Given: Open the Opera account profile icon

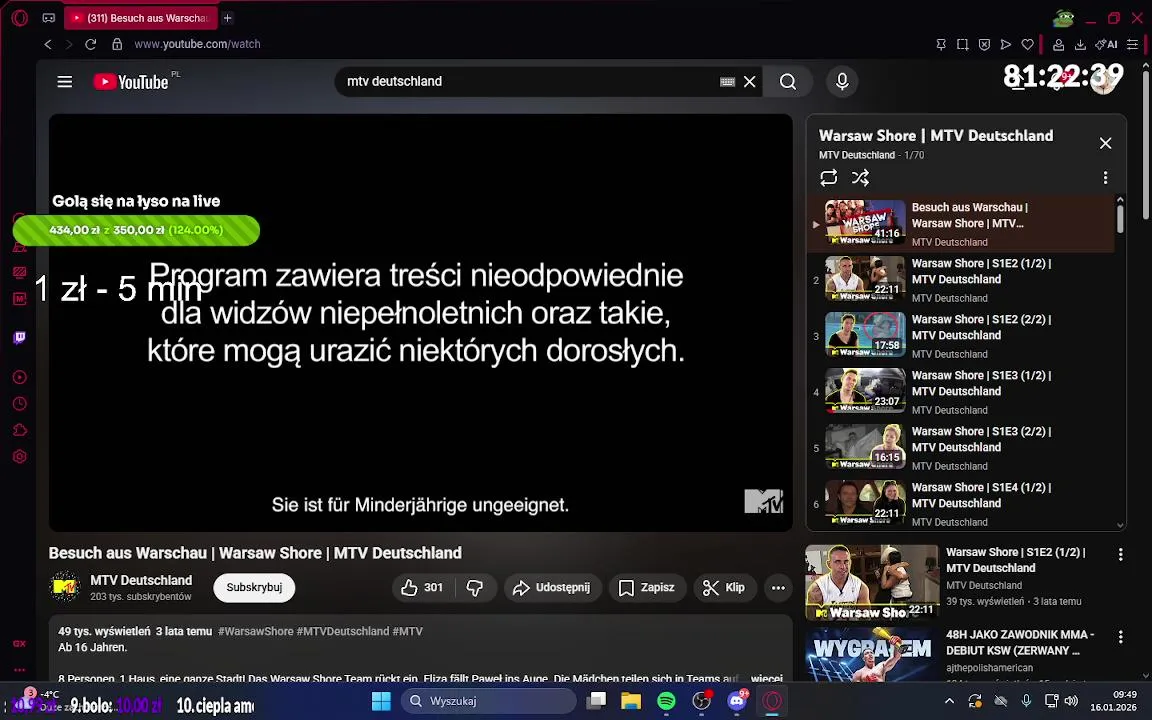Looking at the screenshot, I should [x=1059, y=45].
